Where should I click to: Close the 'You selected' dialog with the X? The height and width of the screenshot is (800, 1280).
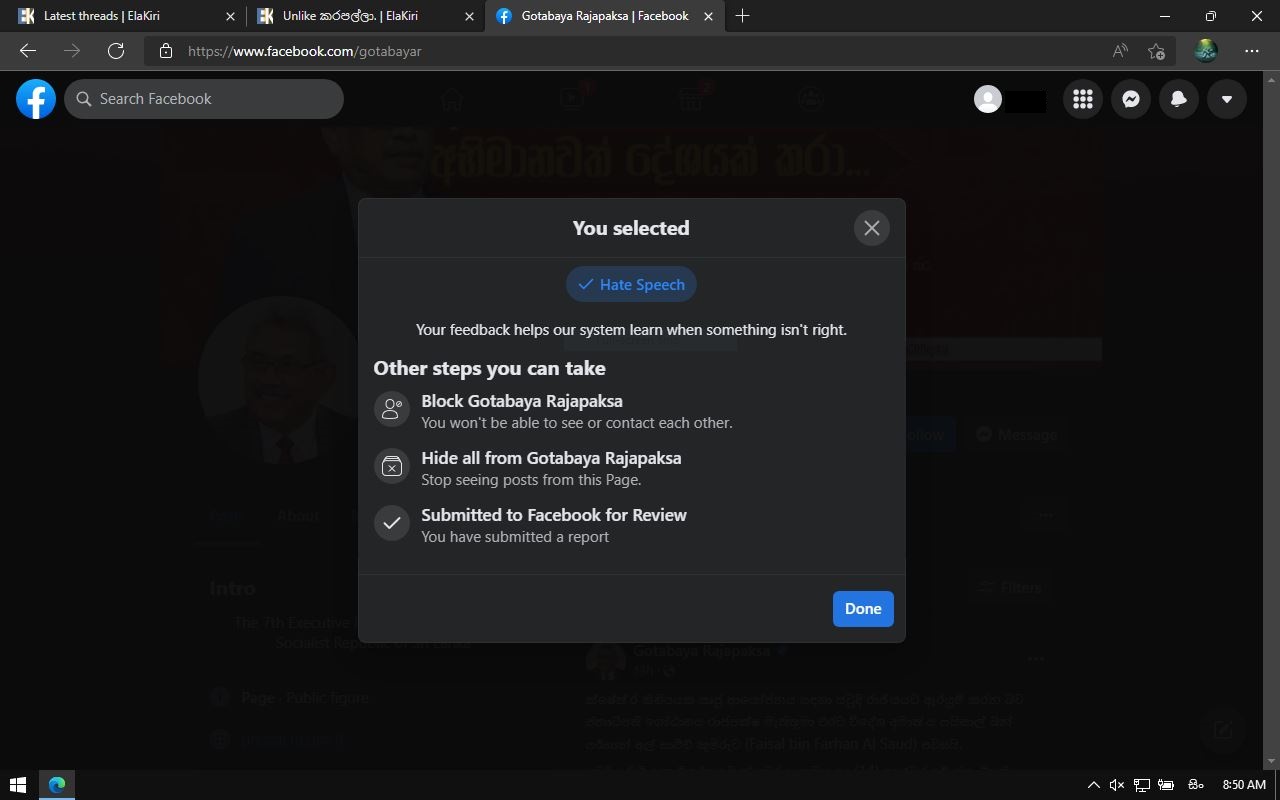pyautogui.click(x=872, y=228)
